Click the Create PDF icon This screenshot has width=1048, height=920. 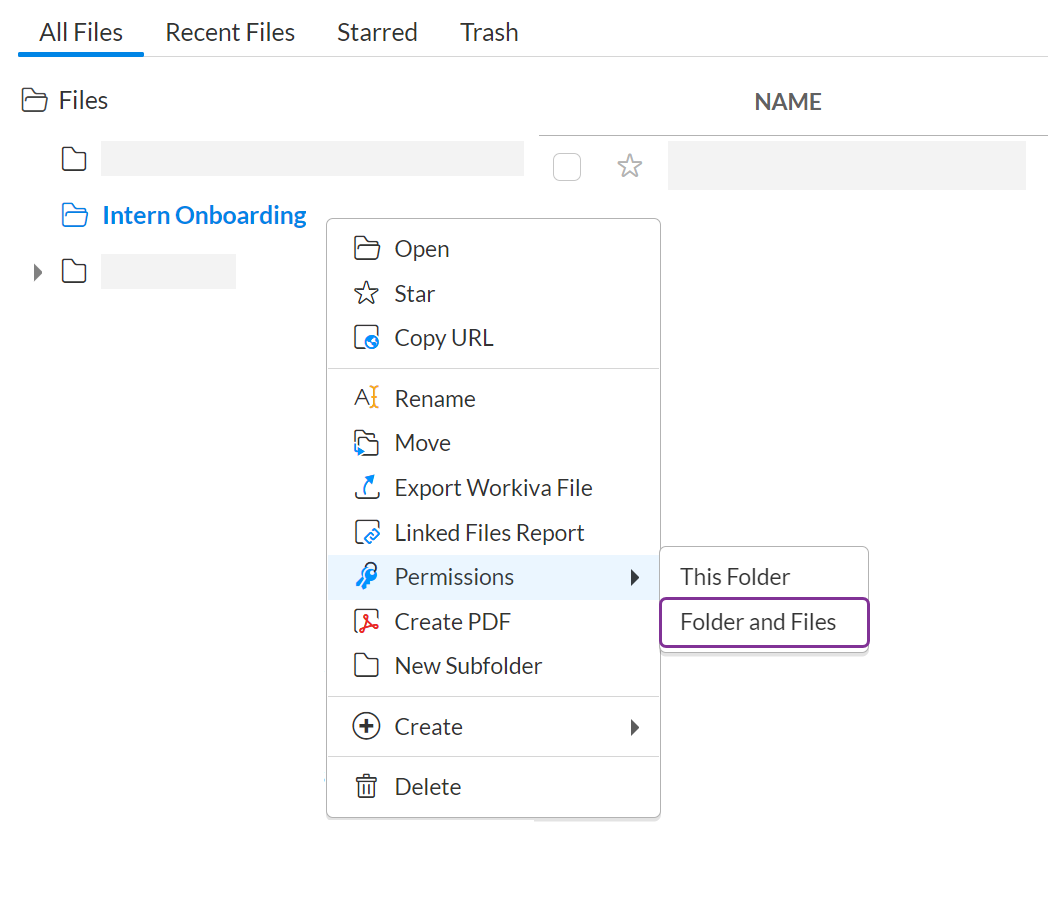coord(367,622)
